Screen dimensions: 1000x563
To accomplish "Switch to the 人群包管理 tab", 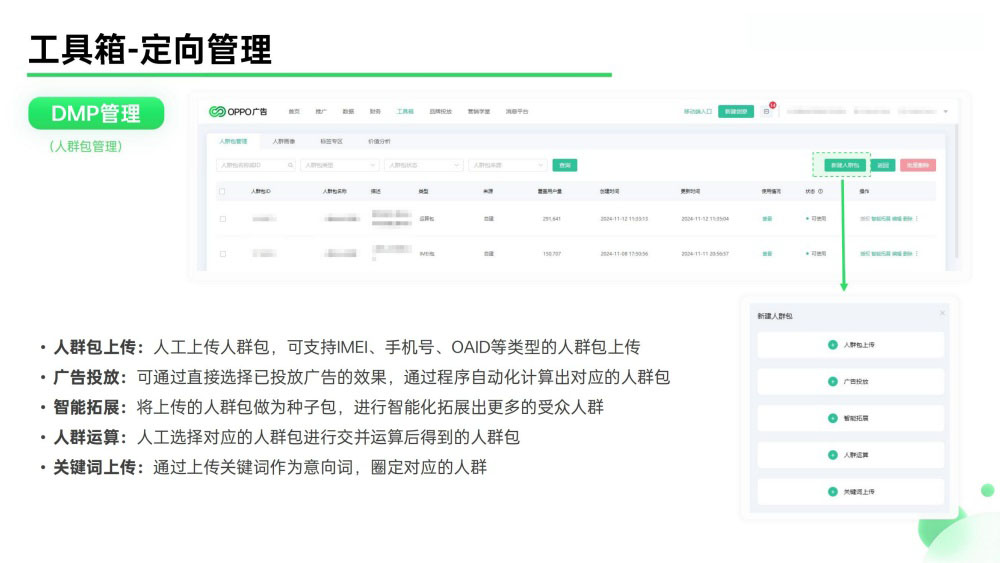I will [233, 142].
